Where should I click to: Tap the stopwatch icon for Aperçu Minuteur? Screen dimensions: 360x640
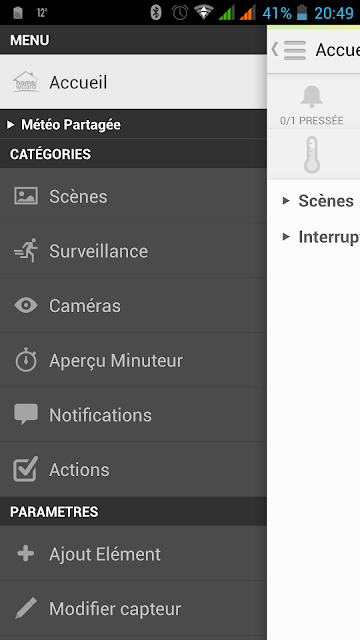(26, 360)
